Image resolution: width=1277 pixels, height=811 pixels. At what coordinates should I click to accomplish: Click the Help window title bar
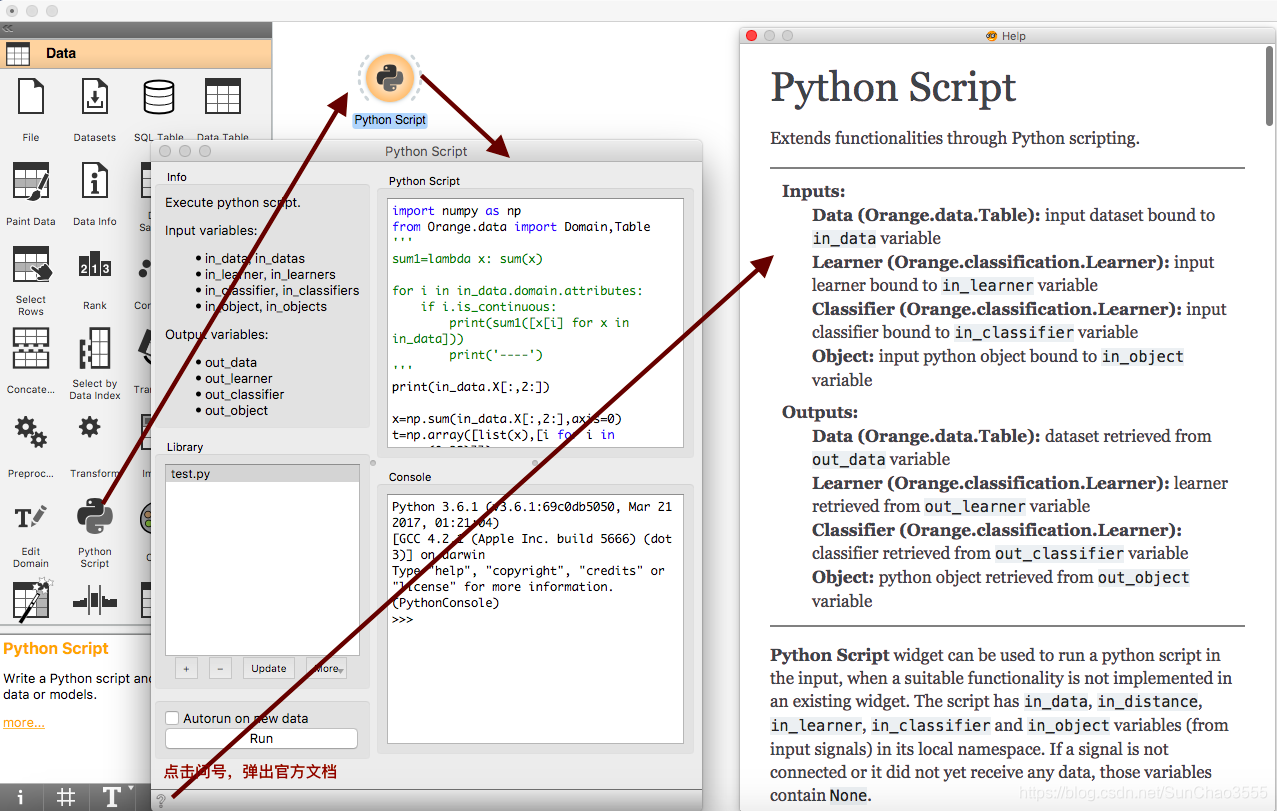(1008, 36)
